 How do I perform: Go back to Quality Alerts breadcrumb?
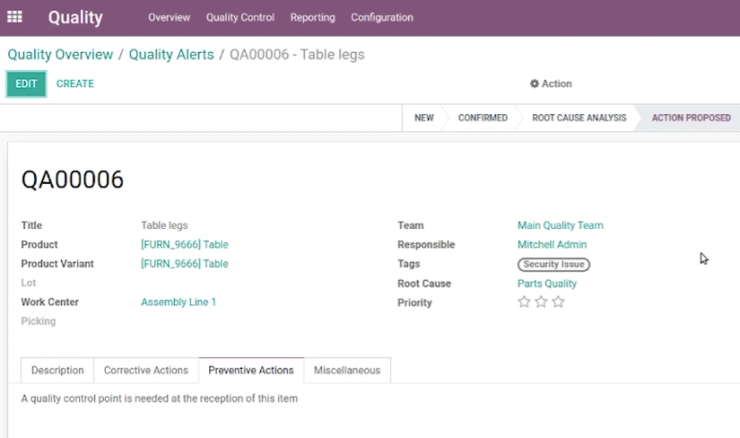tap(171, 54)
